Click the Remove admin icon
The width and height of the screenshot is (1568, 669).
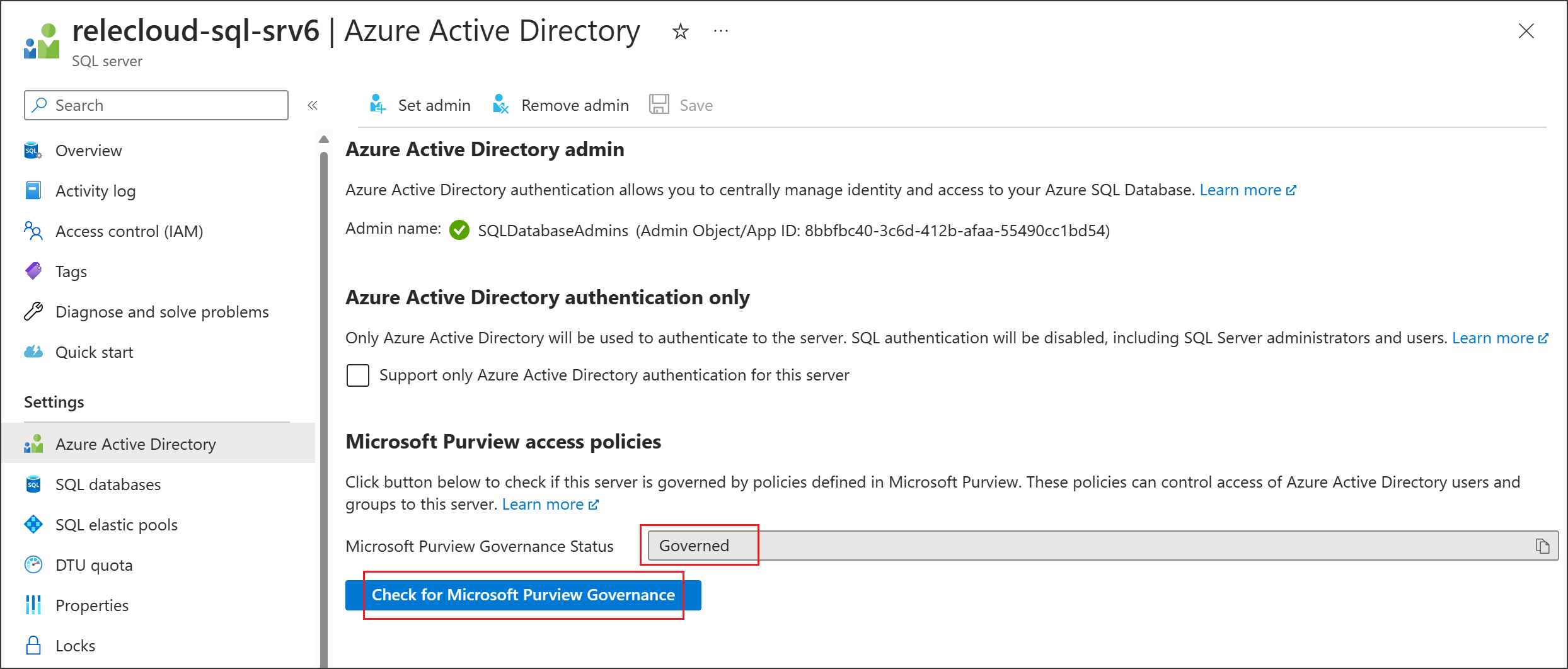click(x=500, y=105)
